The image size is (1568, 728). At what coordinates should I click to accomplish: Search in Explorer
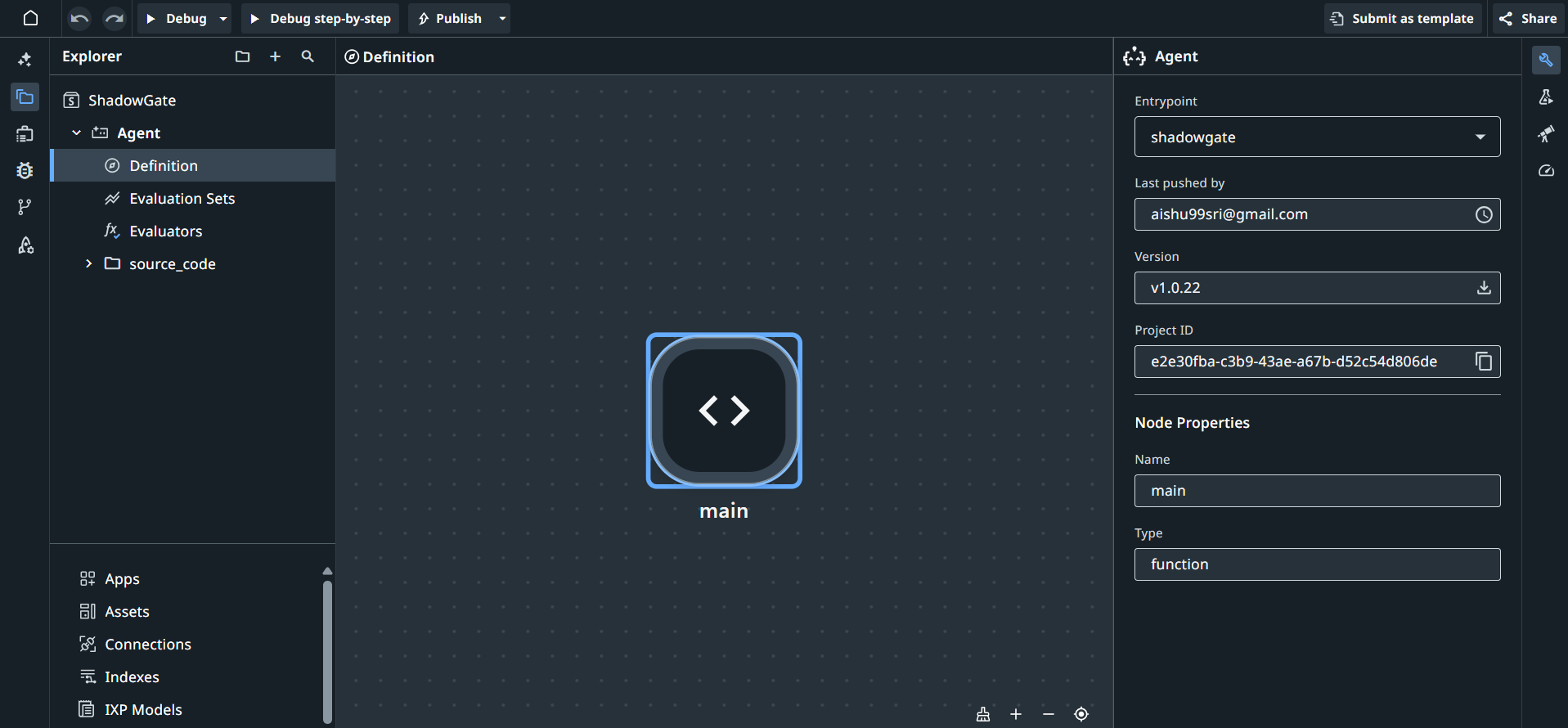308,56
